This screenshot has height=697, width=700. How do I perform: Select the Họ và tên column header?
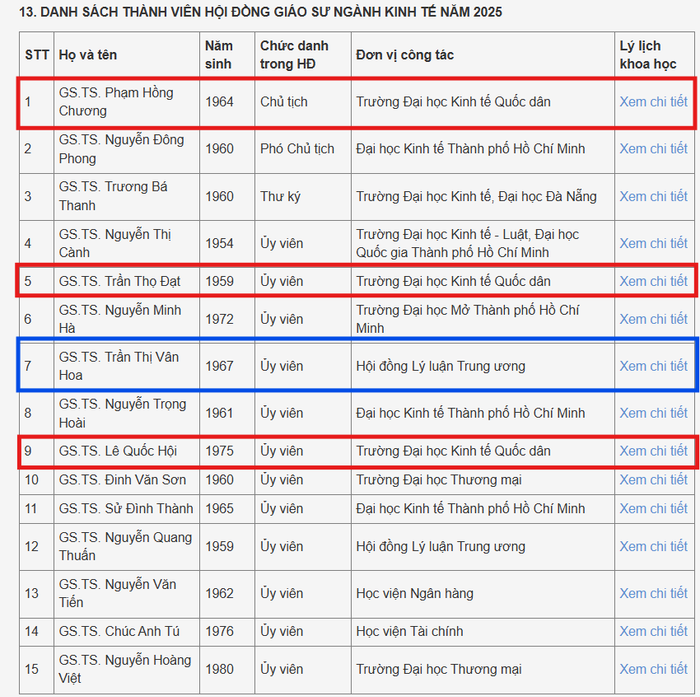(x=88, y=55)
